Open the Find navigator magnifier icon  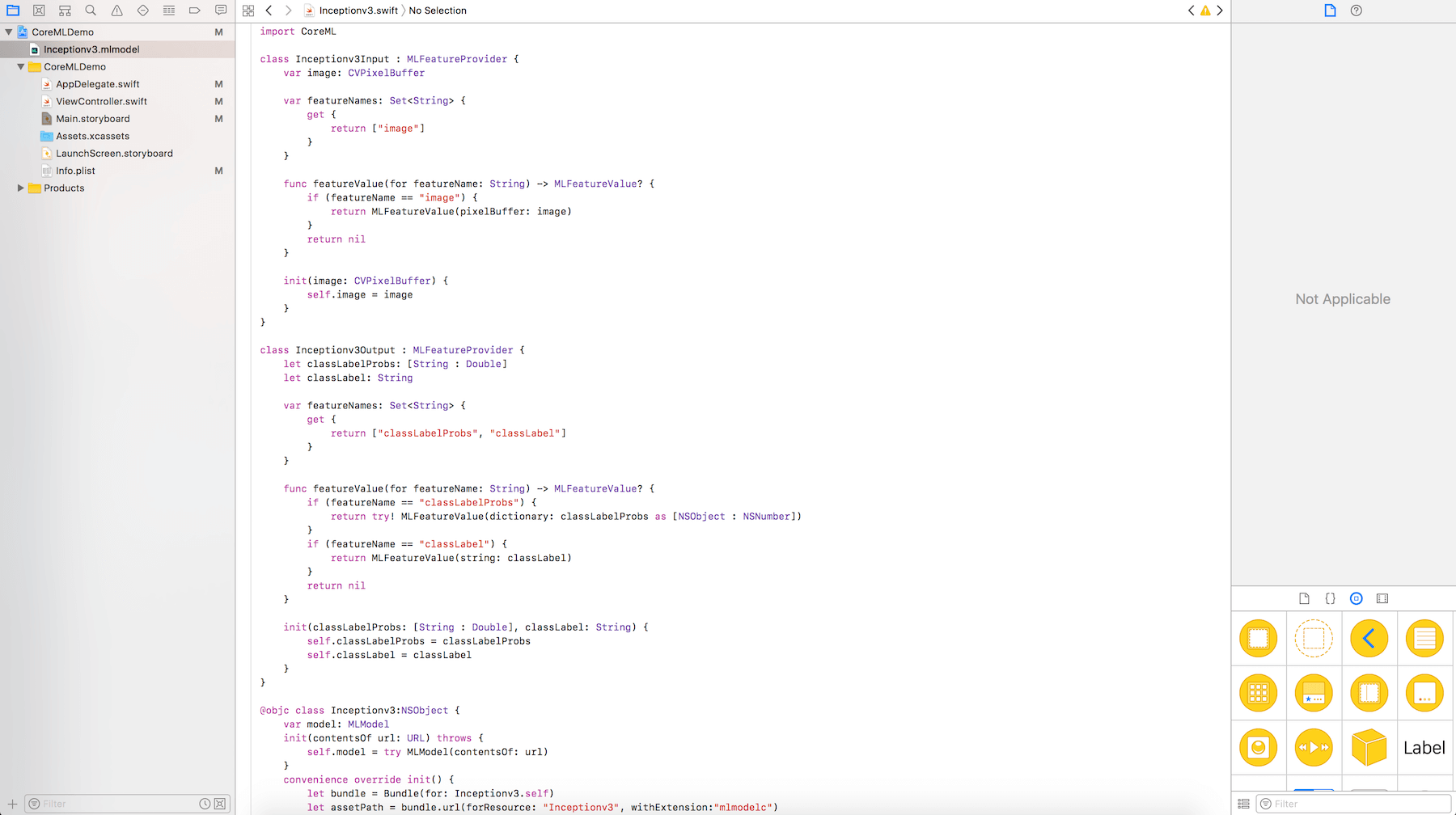91,11
